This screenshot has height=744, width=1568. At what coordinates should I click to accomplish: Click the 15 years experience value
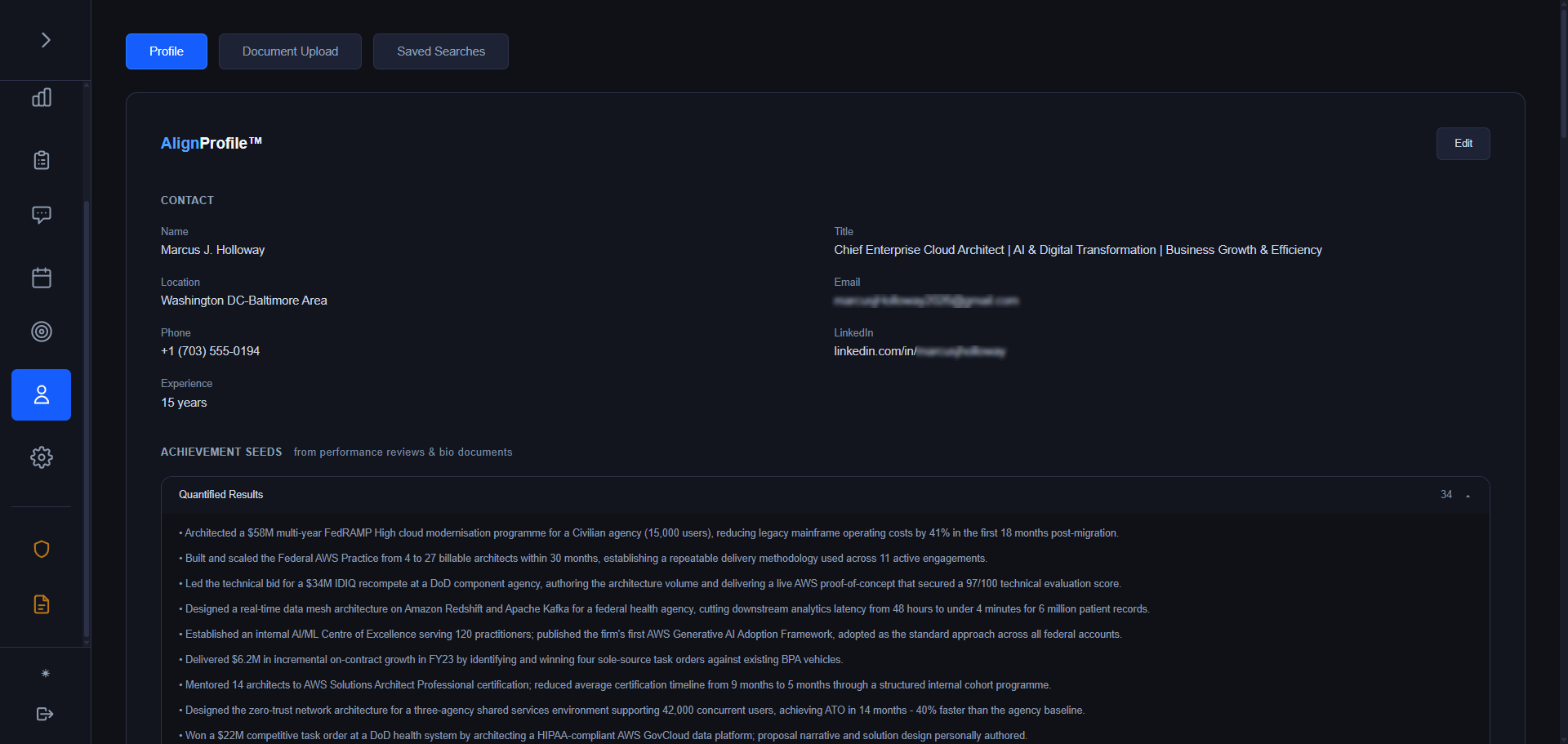[184, 403]
